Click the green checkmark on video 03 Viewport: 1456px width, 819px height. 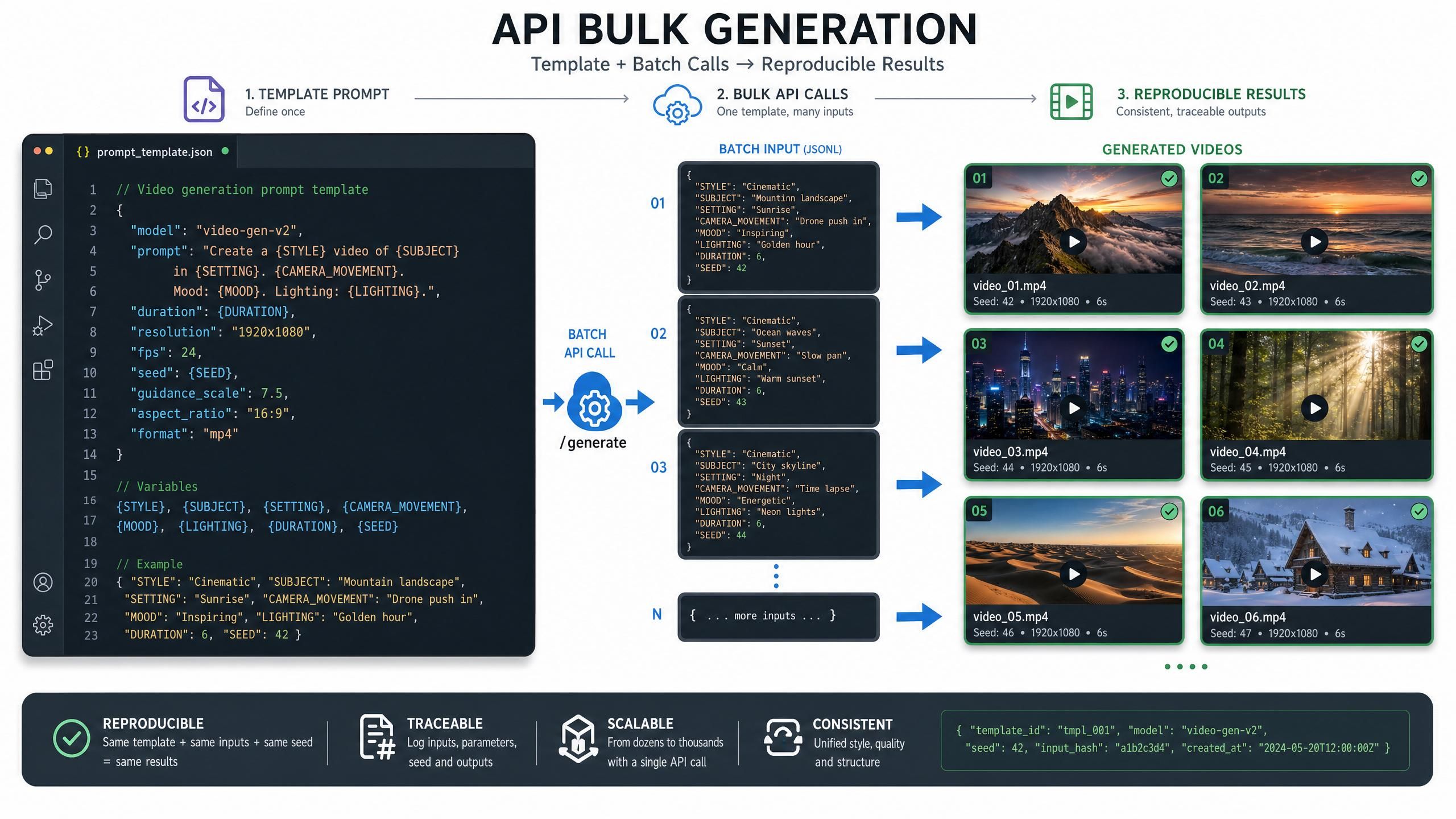(1169, 344)
